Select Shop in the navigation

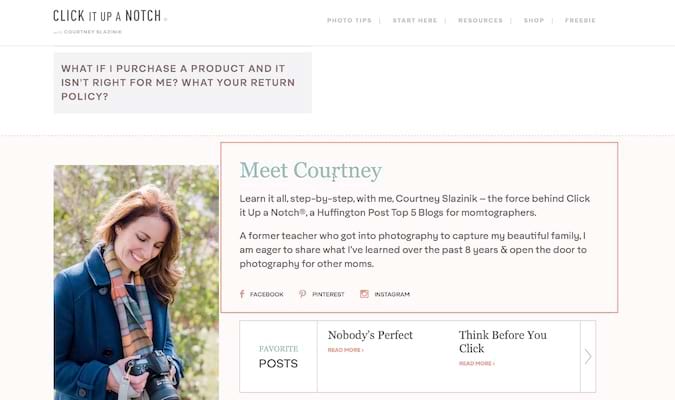coord(534,20)
